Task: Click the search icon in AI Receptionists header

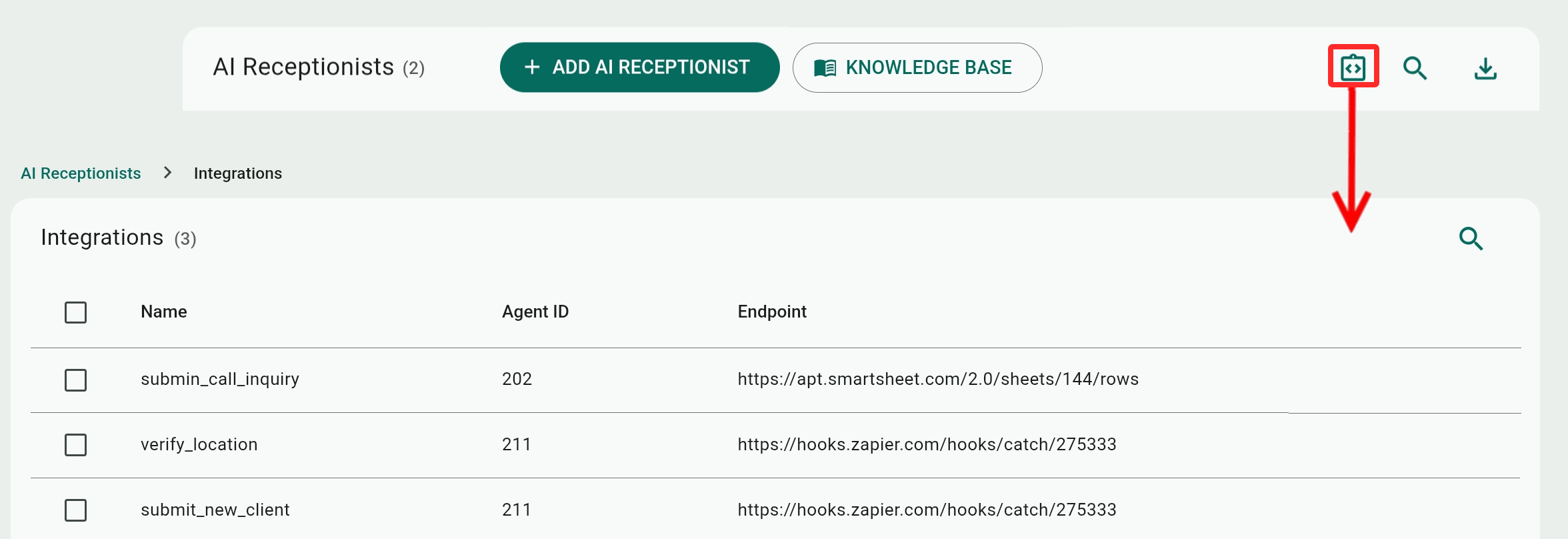Action: coord(1415,68)
